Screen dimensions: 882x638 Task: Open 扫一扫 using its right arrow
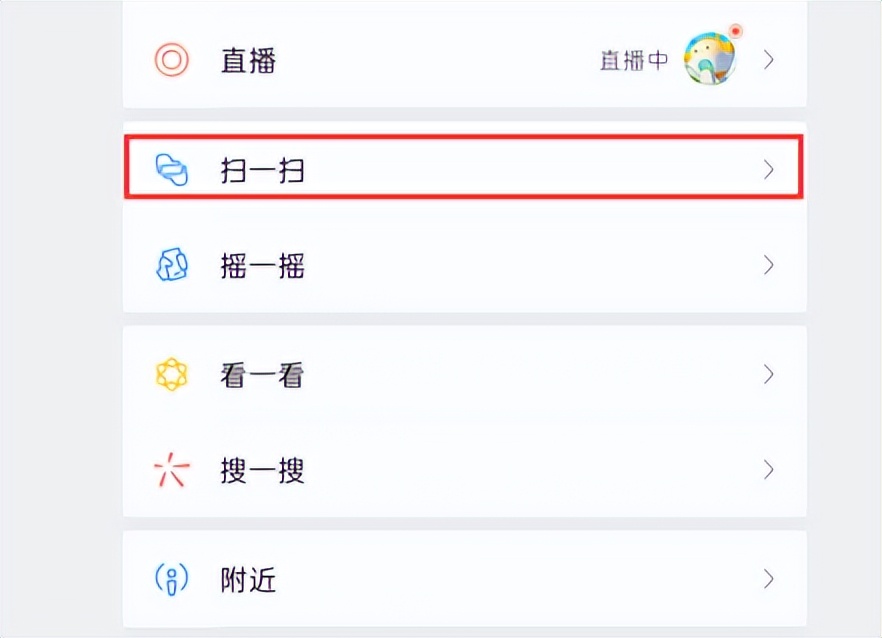tap(768, 170)
